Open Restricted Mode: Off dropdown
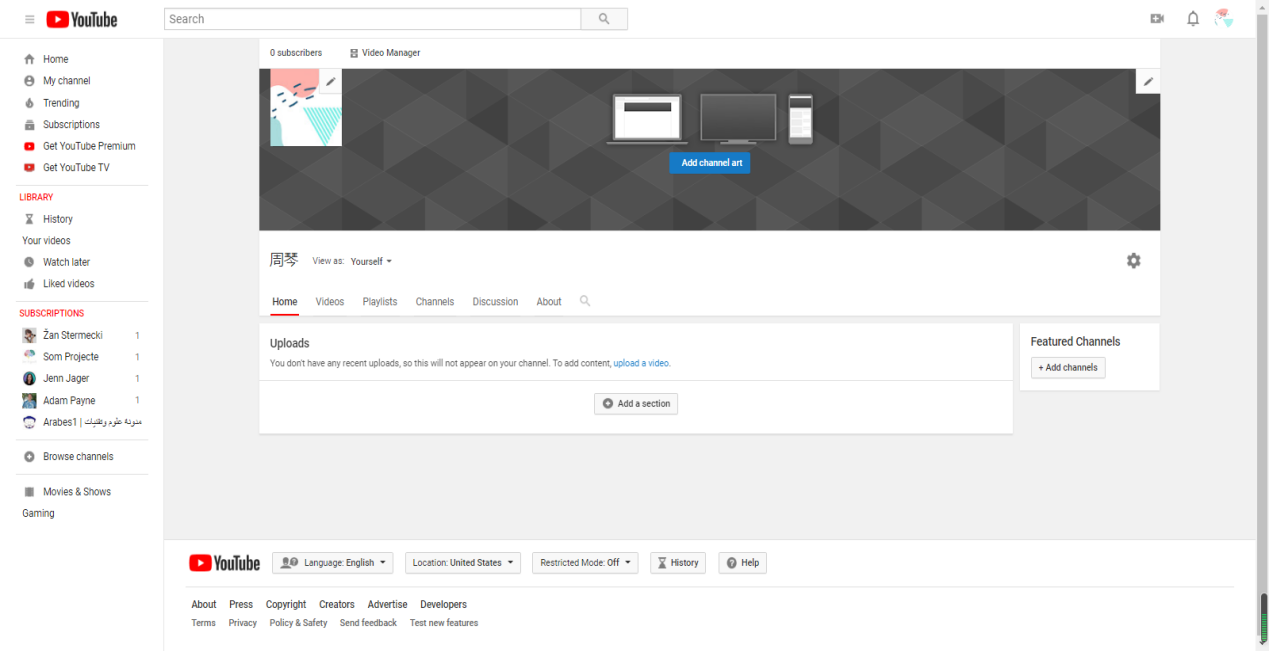1269x651 pixels. (x=585, y=563)
